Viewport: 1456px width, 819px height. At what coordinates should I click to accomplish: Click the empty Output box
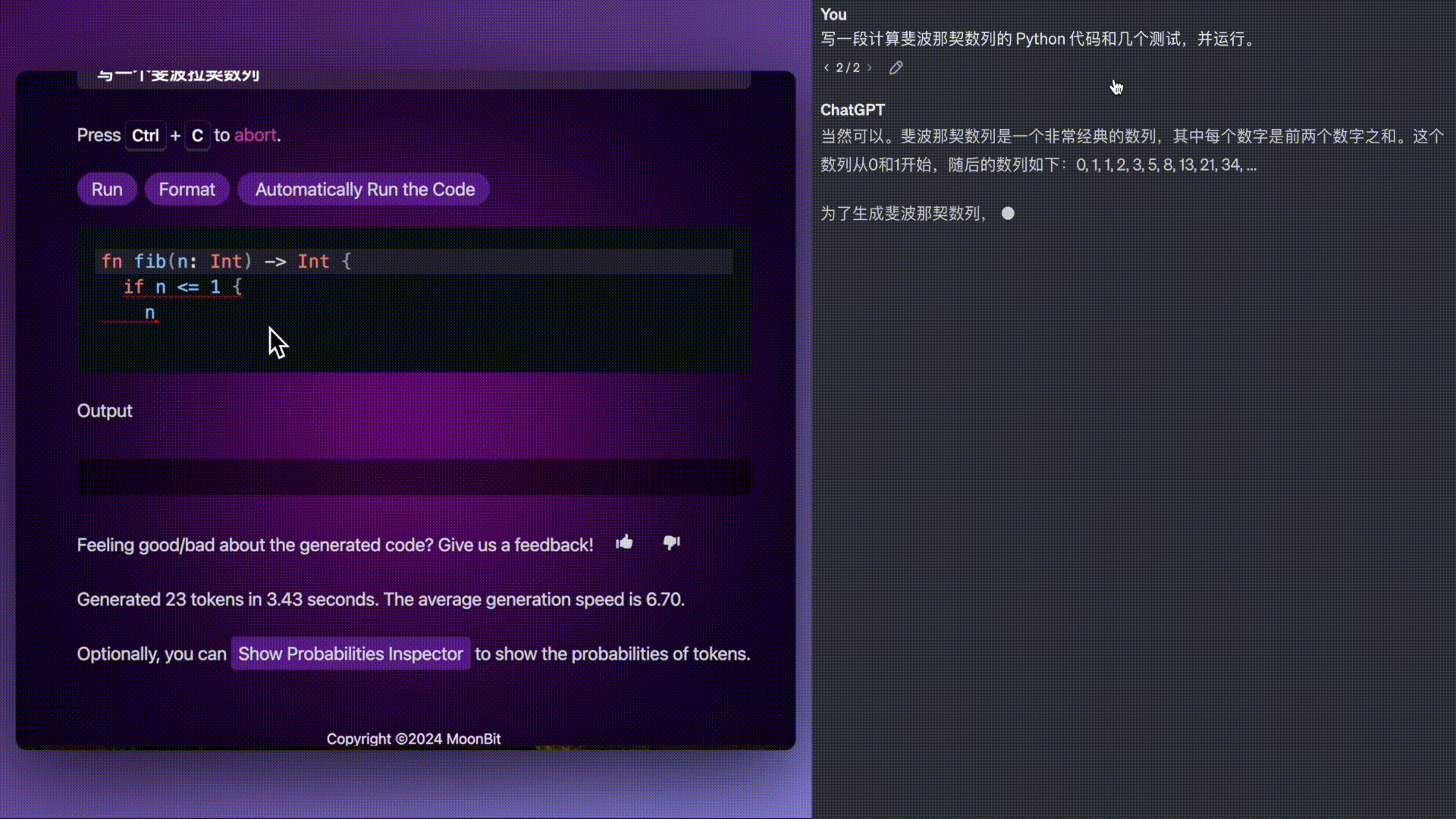click(x=413, y=477)
